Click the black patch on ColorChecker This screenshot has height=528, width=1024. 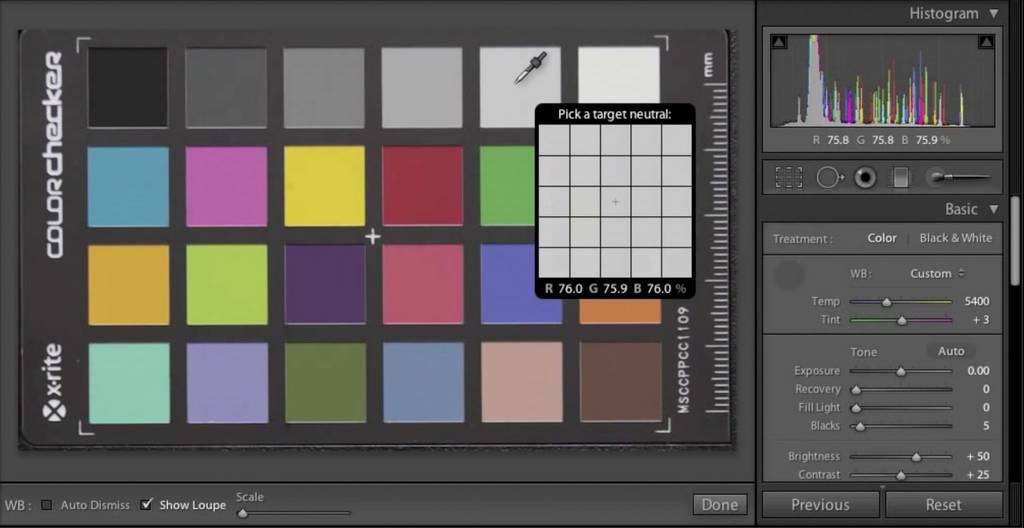point(128,87)
